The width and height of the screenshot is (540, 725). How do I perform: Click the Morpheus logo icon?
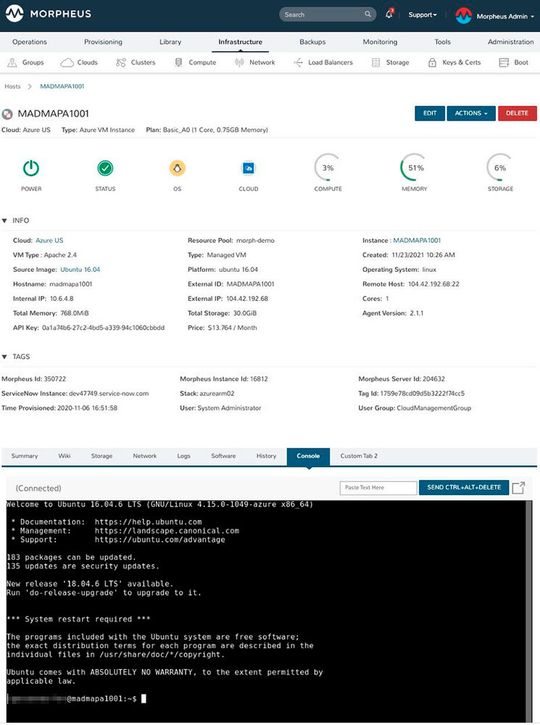14,14
